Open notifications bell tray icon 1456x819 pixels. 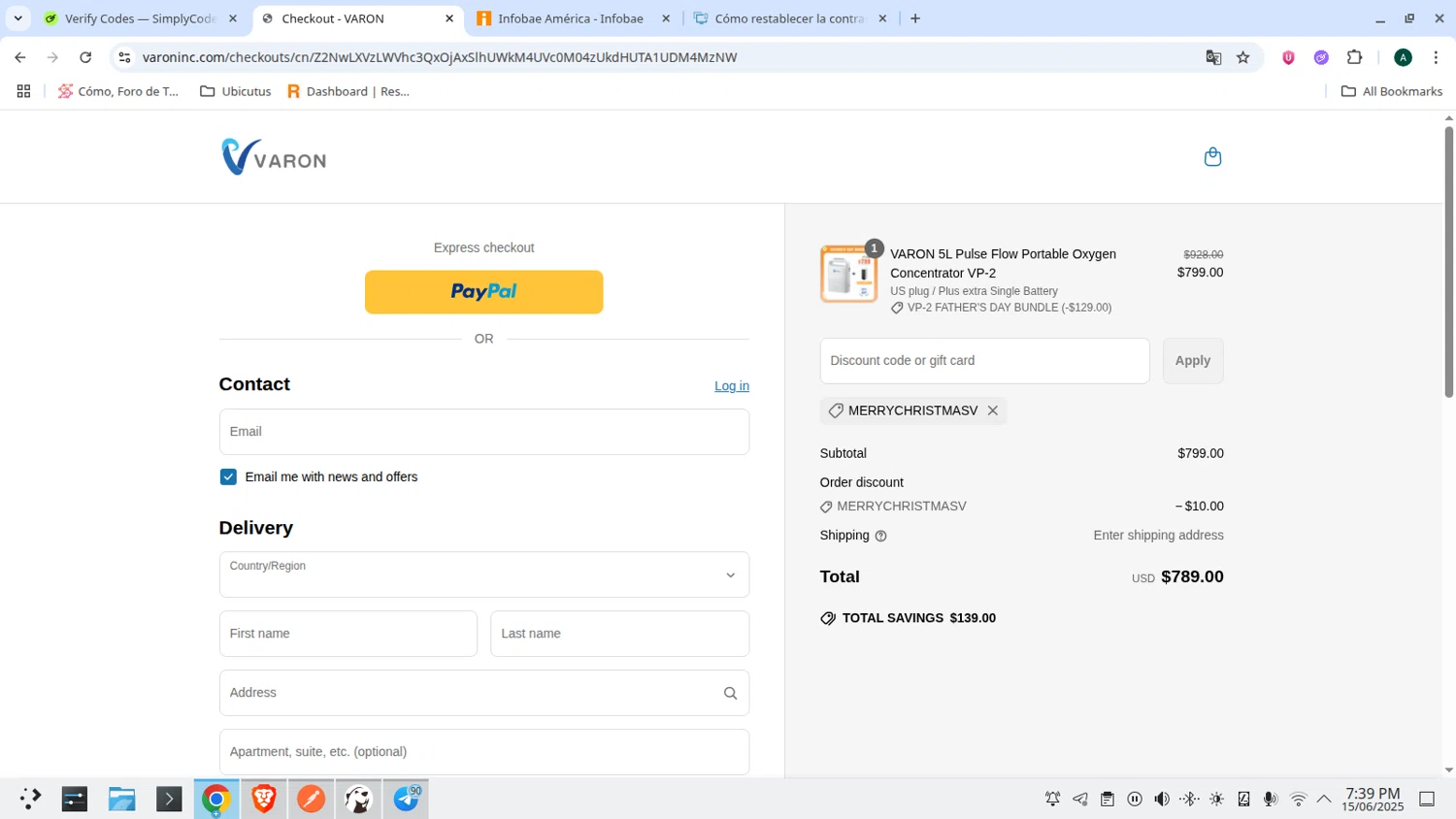tap(1052, 799)
